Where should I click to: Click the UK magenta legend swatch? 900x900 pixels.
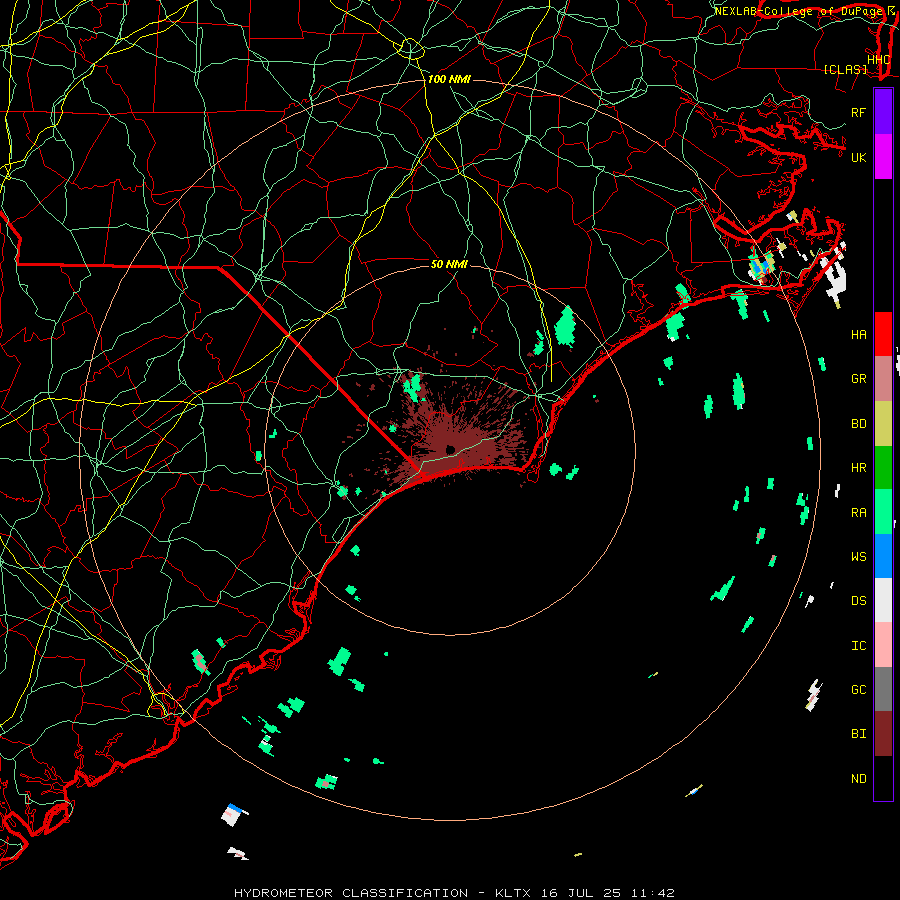883,157
